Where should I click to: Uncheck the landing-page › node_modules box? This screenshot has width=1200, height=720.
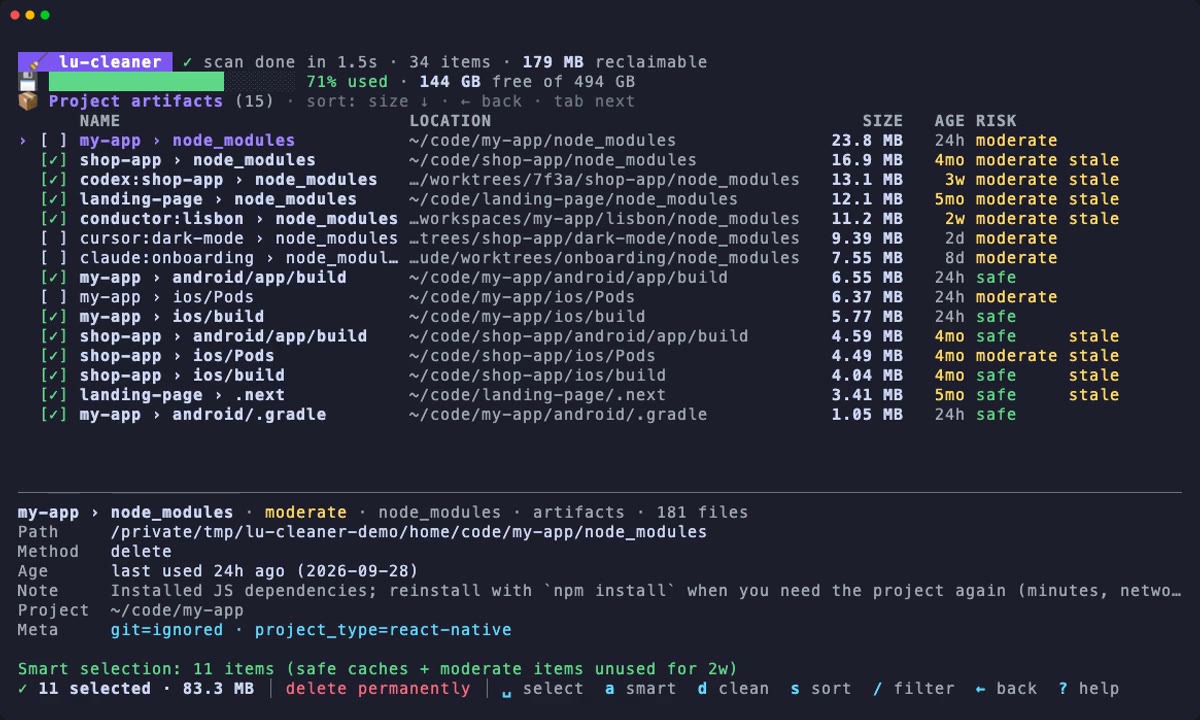[54, 199]
